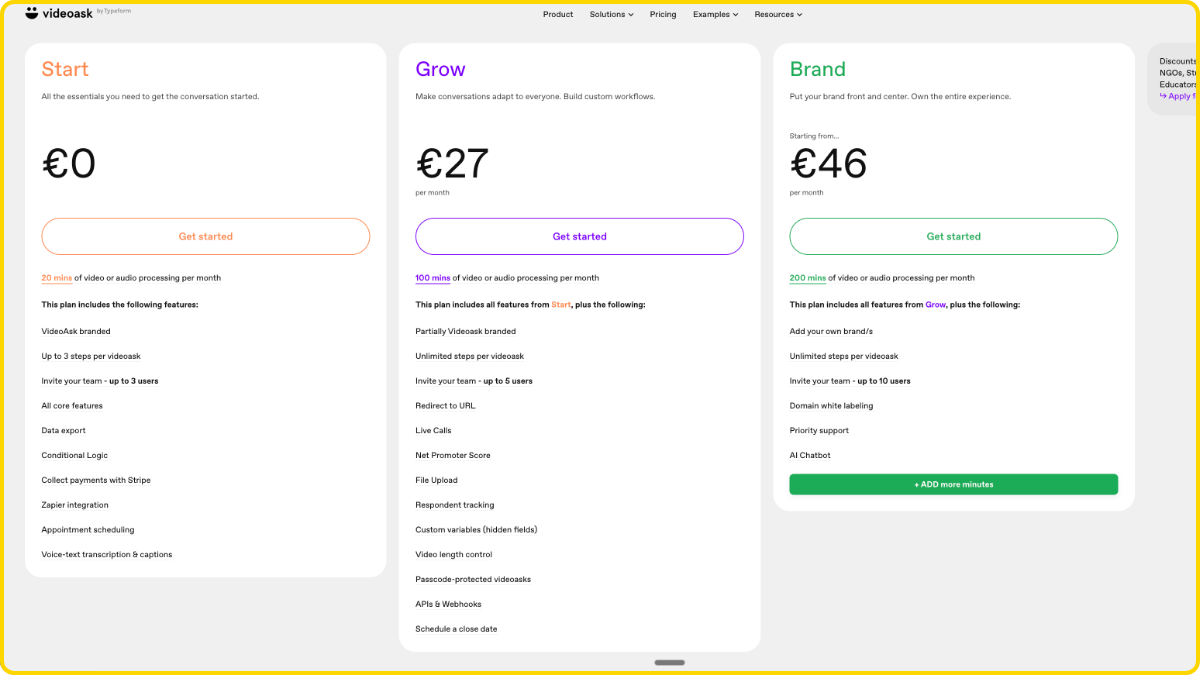The width and height of the screenshot is (1200, 675).
Task: Click Get started on the Grow plan
Action: (x=579, y=236)
